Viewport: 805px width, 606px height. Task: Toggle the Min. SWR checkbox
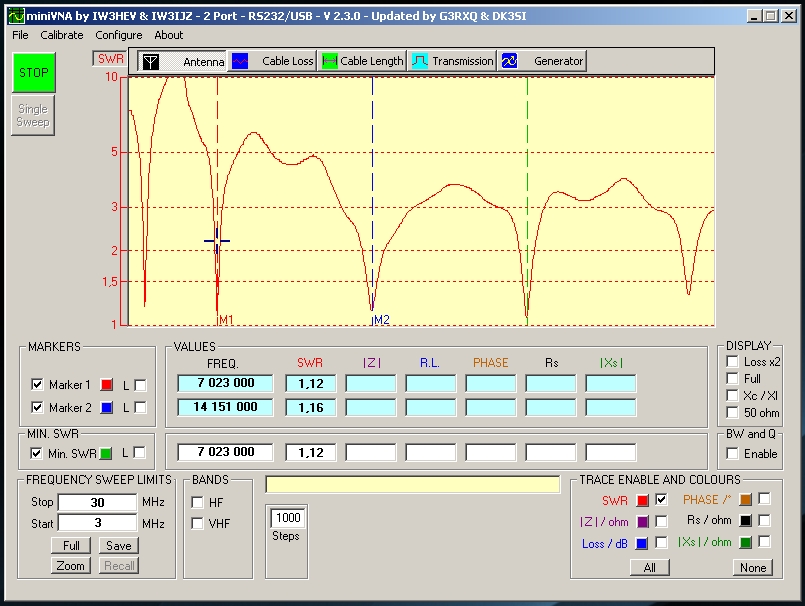tap(36, 453)
